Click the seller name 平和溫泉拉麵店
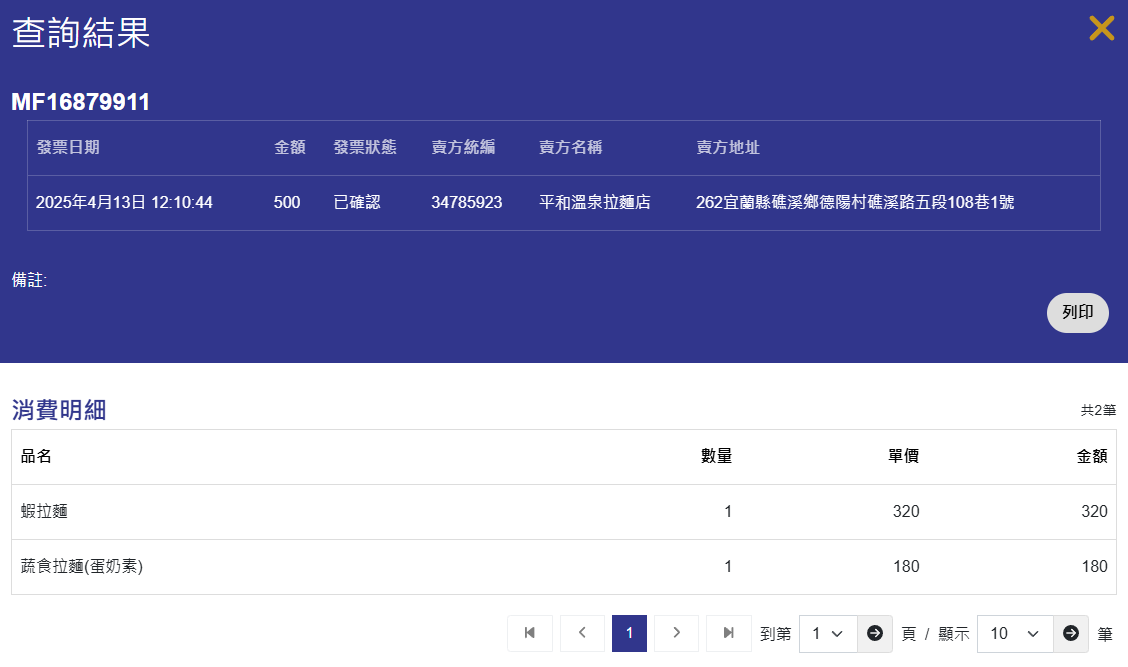The width and height of the screenshot is (1128, 667). [x=595, y=203]
